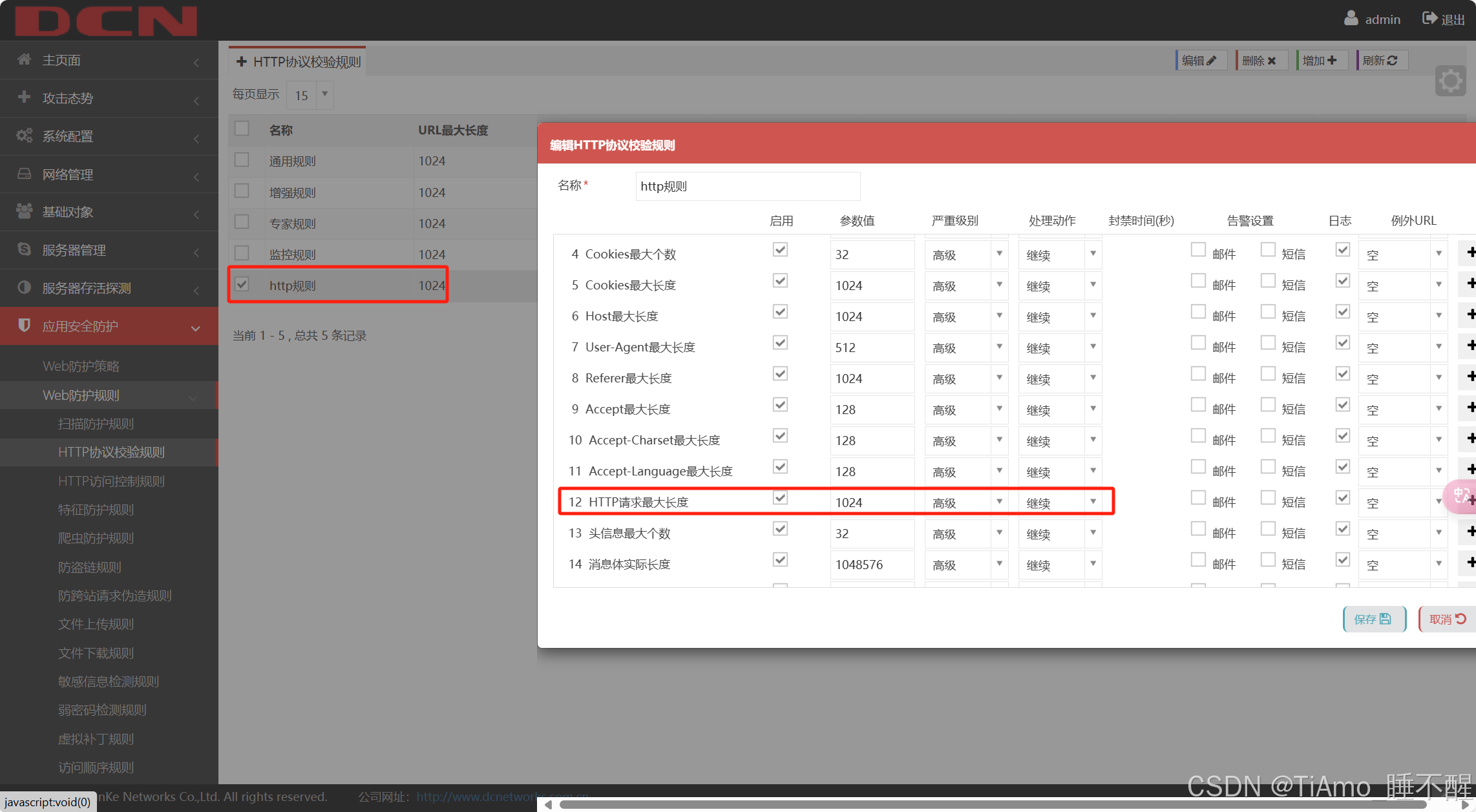Toggle the log checkbox for User-Agent最大长度
The width and height of the screenshot is (1476, 812).
1343,343
